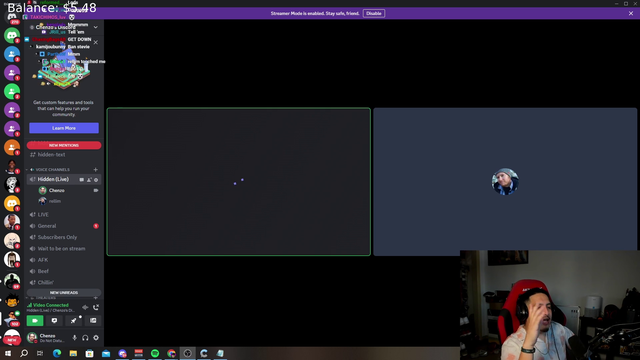This screenshot has width=640, height=360.
Task: Switch to OBS Studio in taskbar
Action: (x=187, y=353)
